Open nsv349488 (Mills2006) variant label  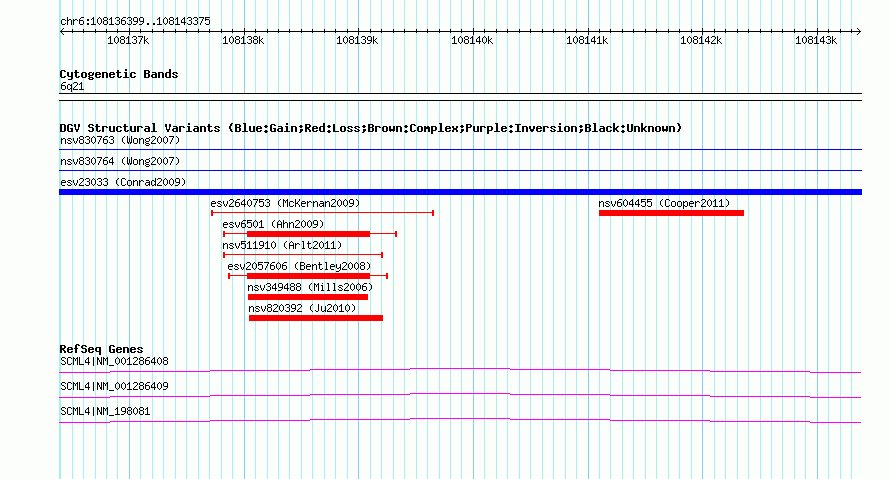[x=310, y=287]
